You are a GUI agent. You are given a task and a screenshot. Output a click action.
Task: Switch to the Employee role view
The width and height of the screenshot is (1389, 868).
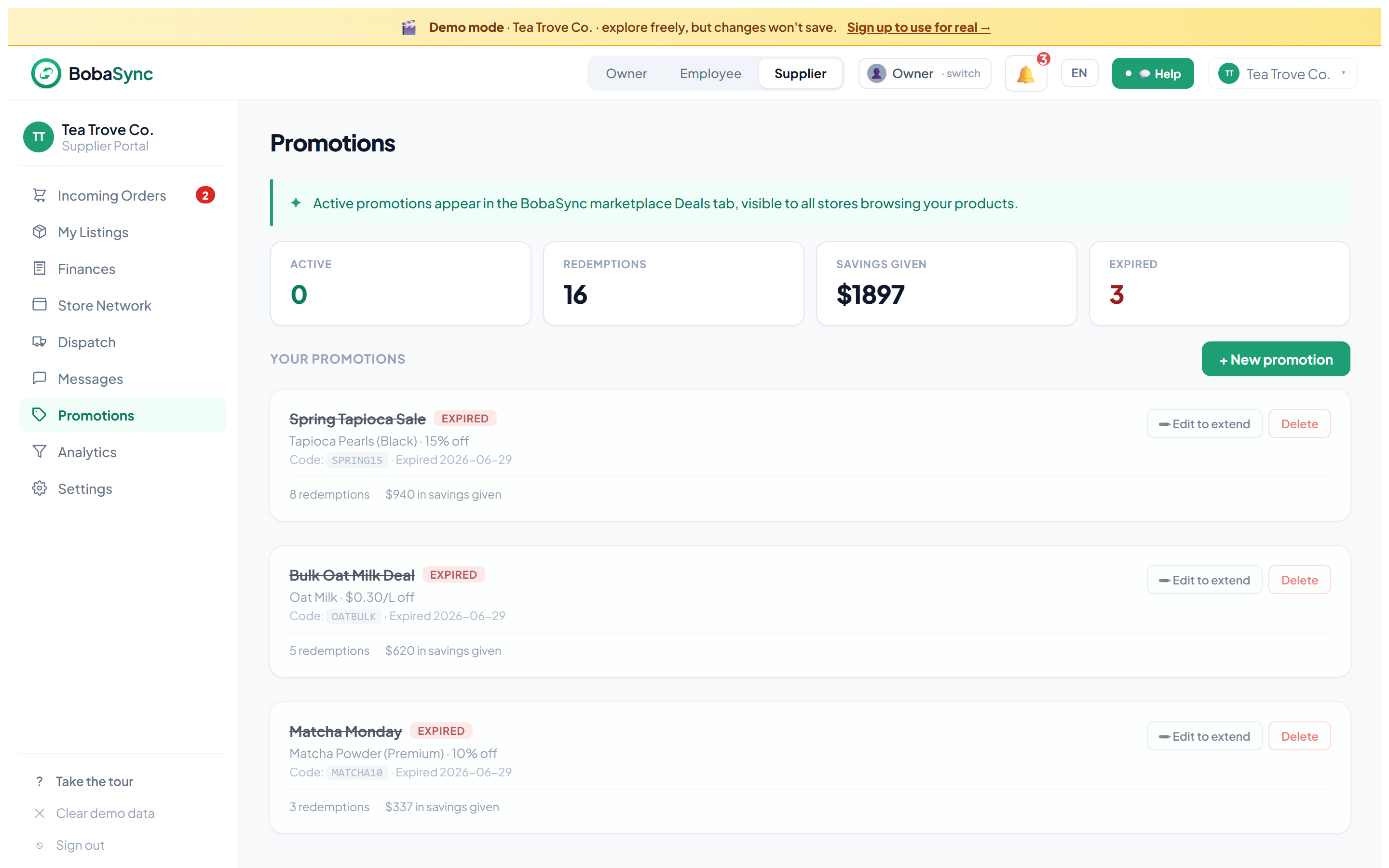710,73
